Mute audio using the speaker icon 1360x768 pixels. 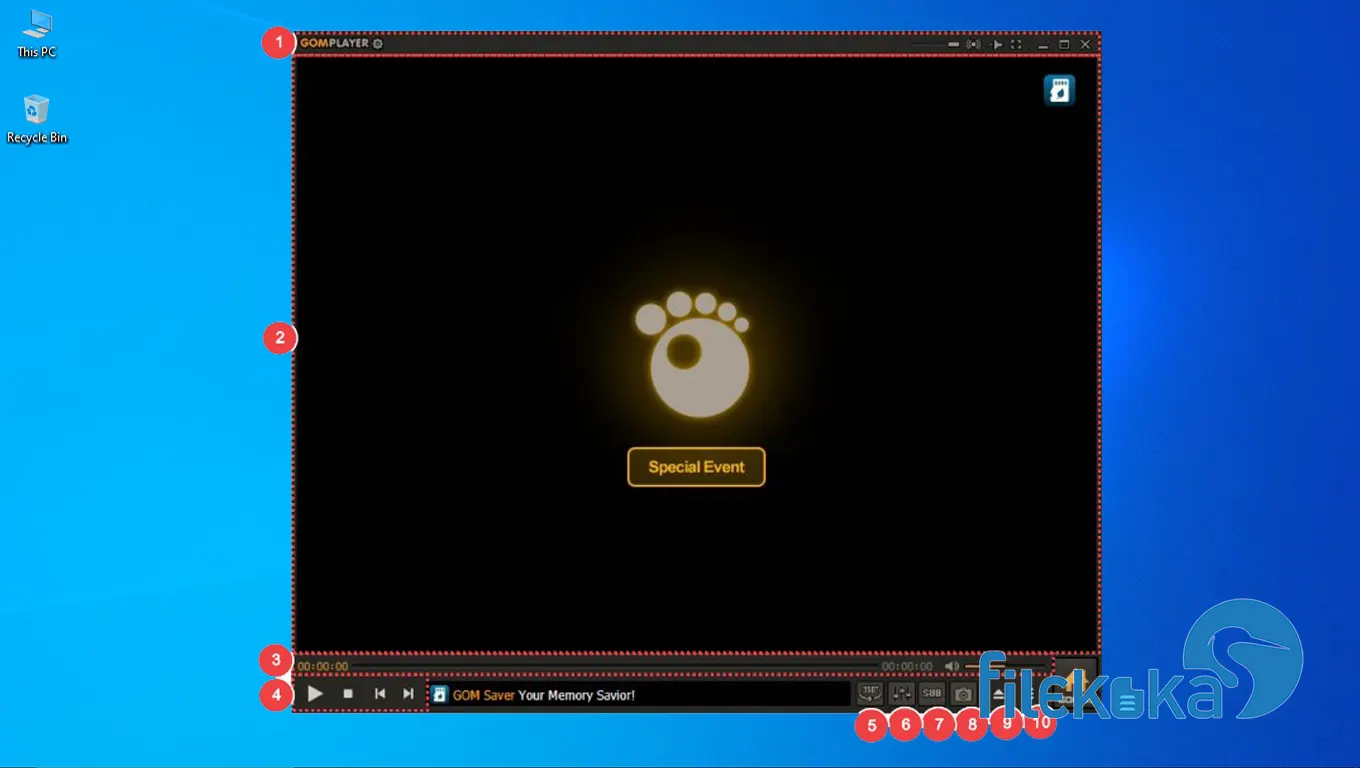pos(952,666)
